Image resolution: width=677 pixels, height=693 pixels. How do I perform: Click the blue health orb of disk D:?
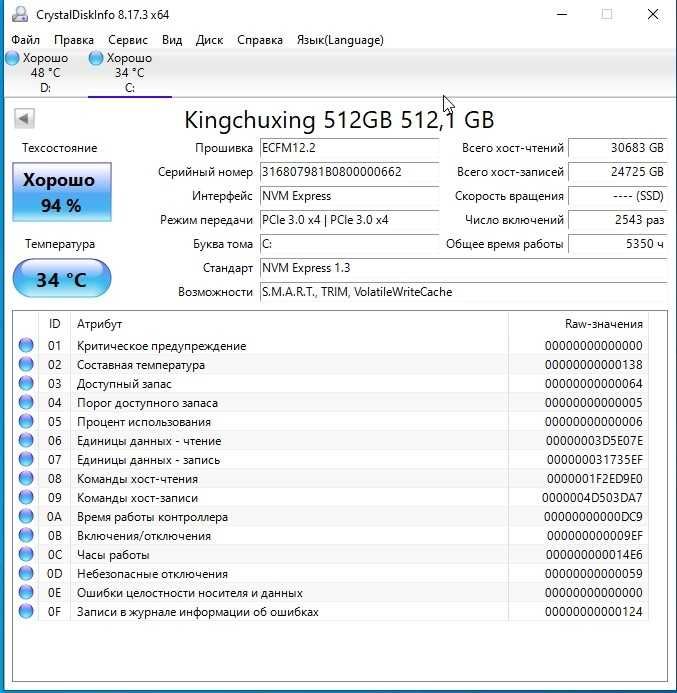pyautogui.click(x=12, y=58)
